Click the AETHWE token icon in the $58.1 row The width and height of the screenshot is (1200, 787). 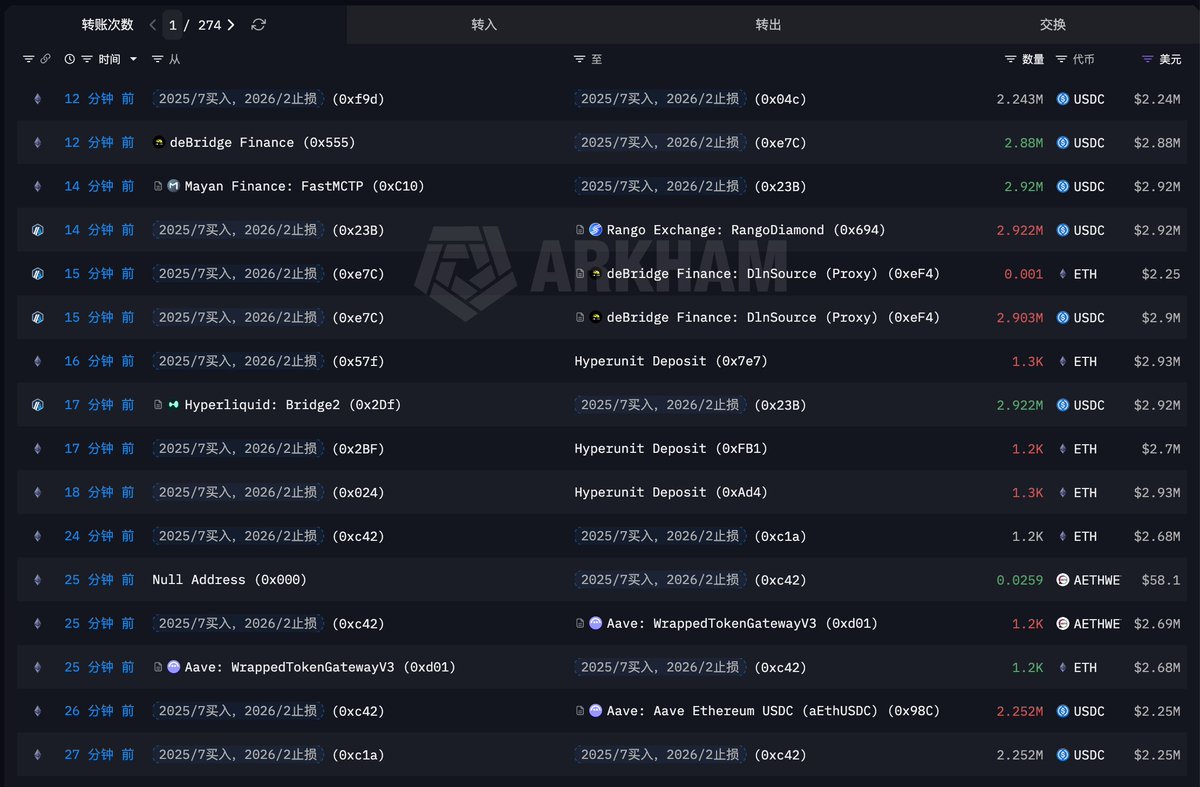(1063, 580)
